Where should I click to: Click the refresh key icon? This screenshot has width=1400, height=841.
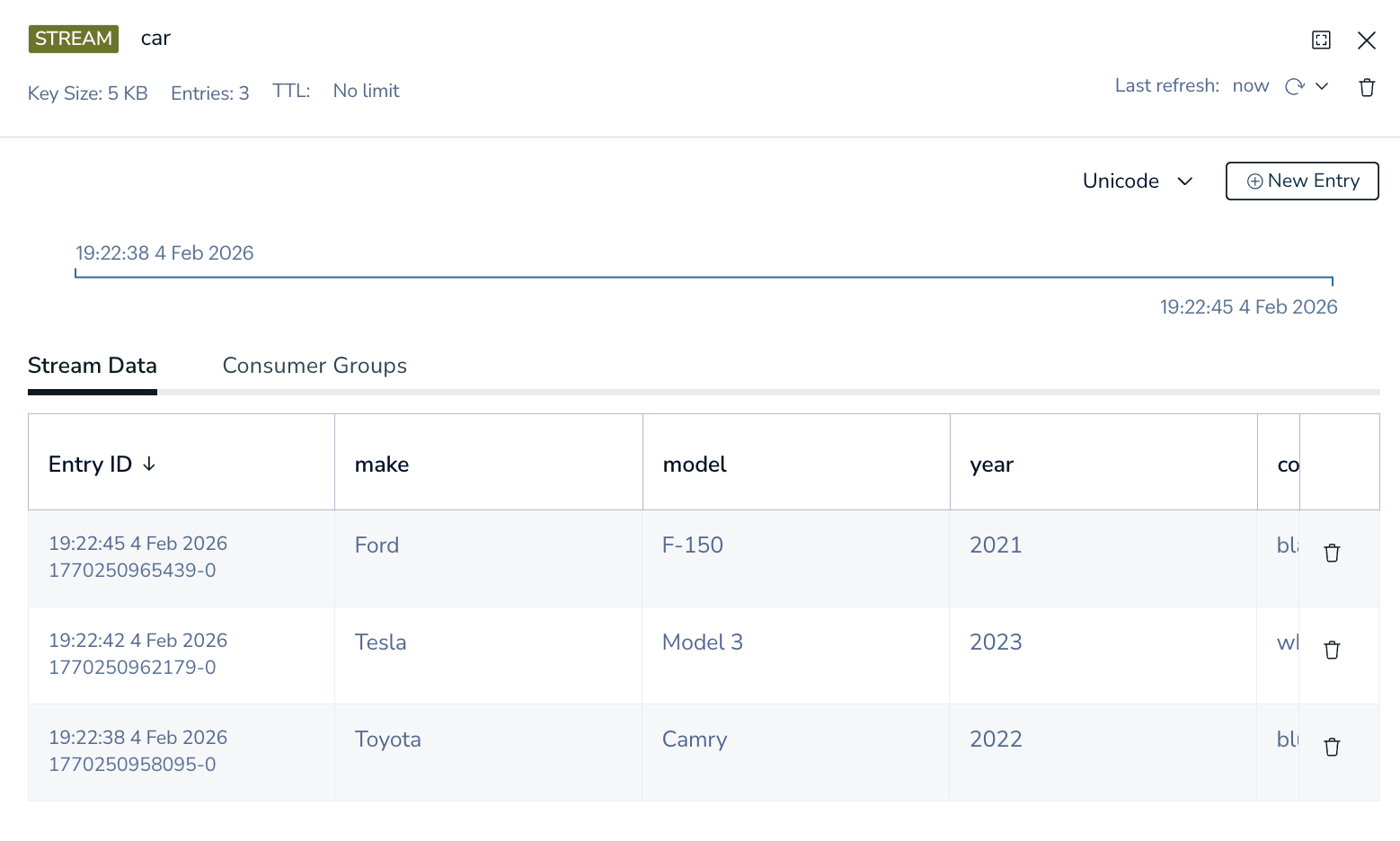click(x=1294, y=86)
